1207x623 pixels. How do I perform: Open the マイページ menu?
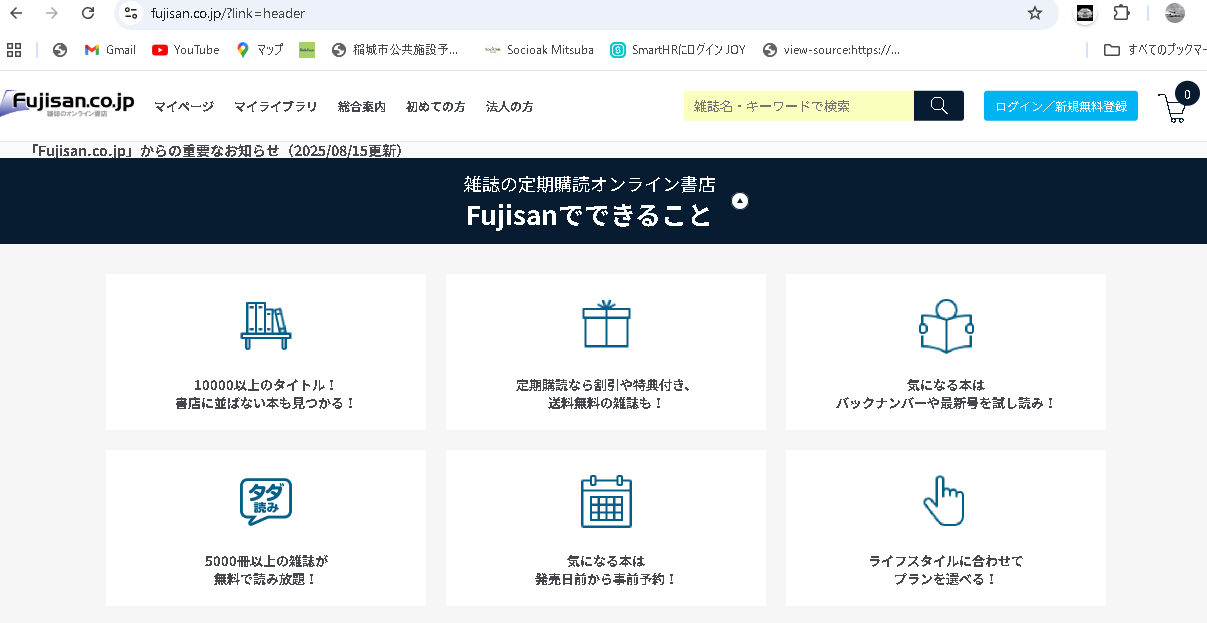click(x=184, y=107)
